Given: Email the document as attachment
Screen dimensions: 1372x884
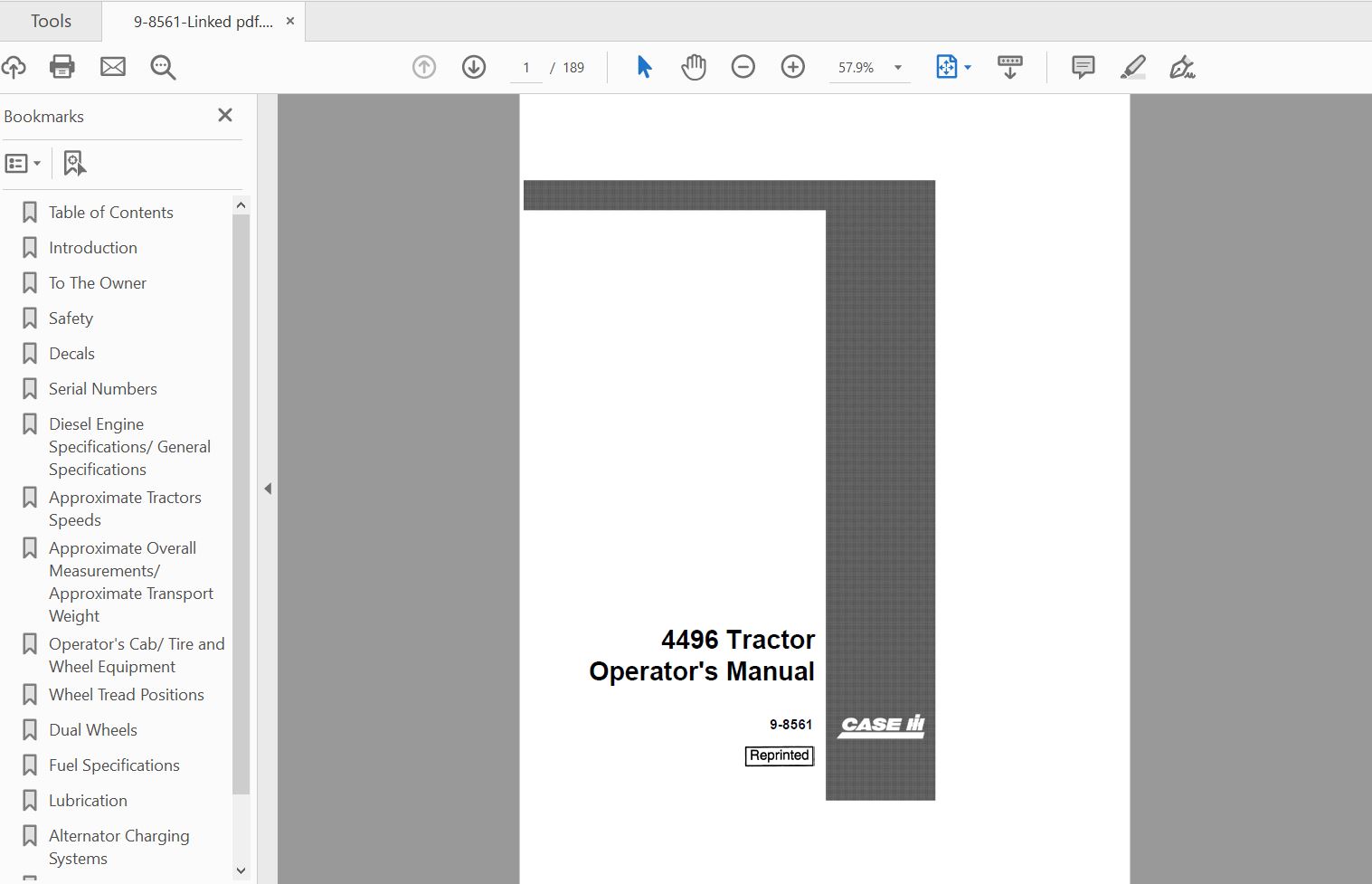Looking at the screenshot, I should click(x=113, y=66).
